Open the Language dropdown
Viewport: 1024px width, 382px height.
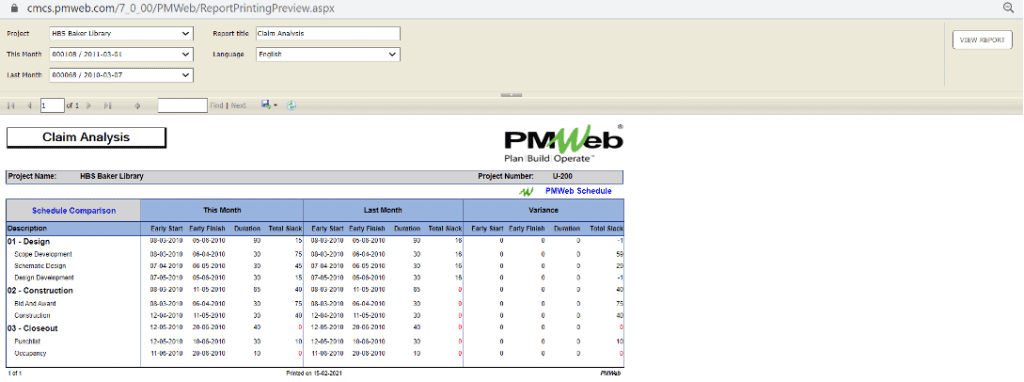tap(328, 54)
